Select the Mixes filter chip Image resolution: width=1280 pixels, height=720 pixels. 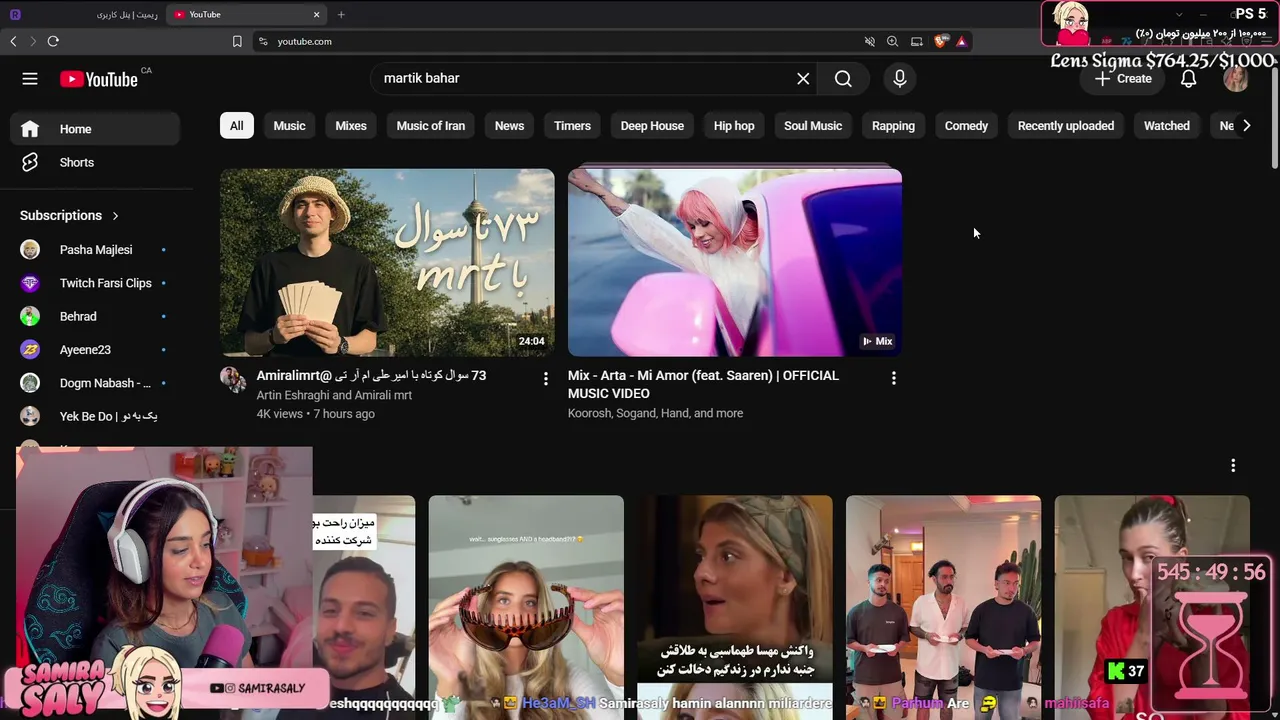click(351, 126)
